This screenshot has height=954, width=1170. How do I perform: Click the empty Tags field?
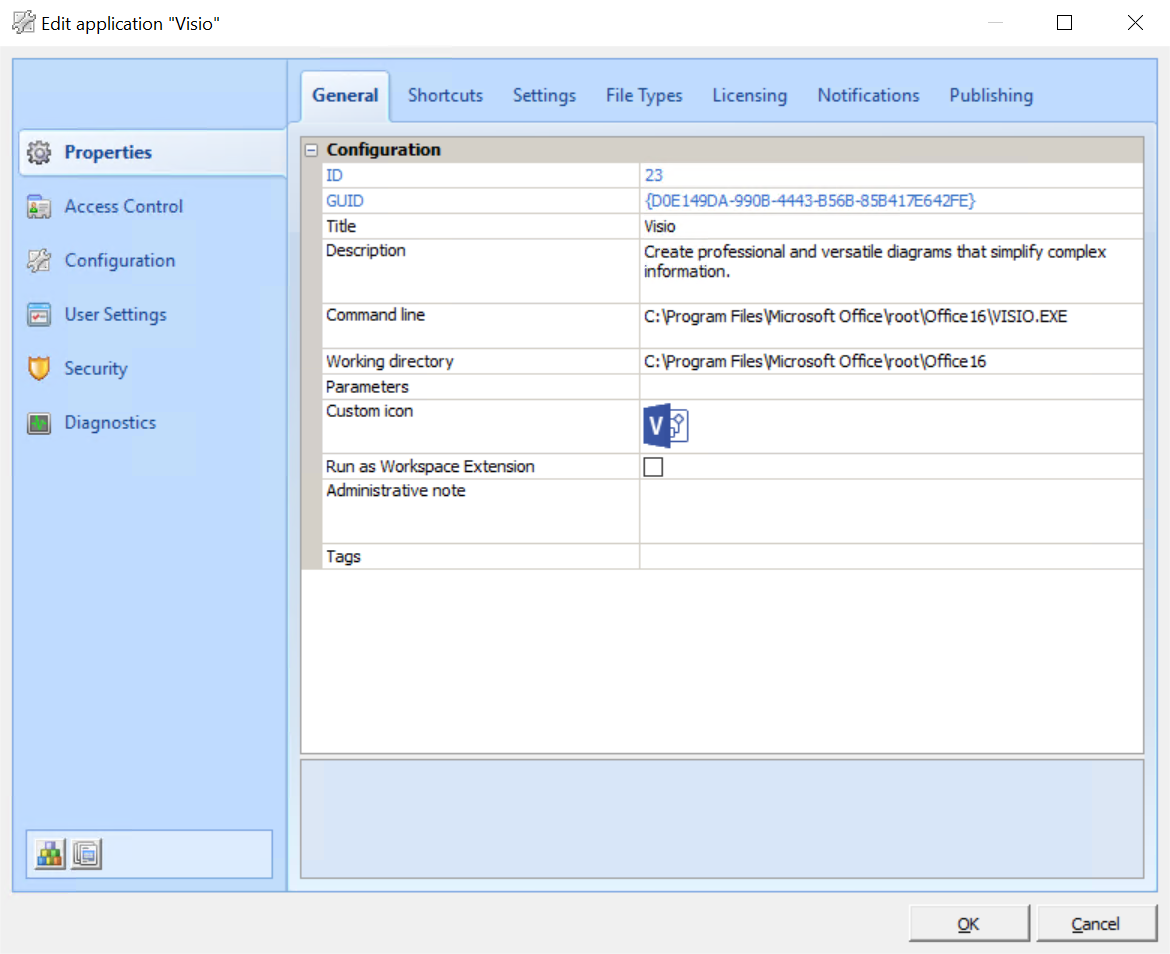click(891, 557)
